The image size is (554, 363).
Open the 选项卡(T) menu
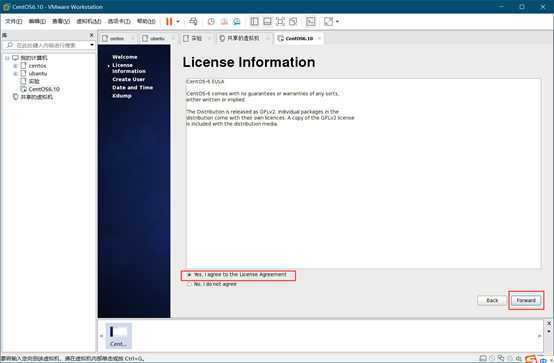[x=119, y=22]
